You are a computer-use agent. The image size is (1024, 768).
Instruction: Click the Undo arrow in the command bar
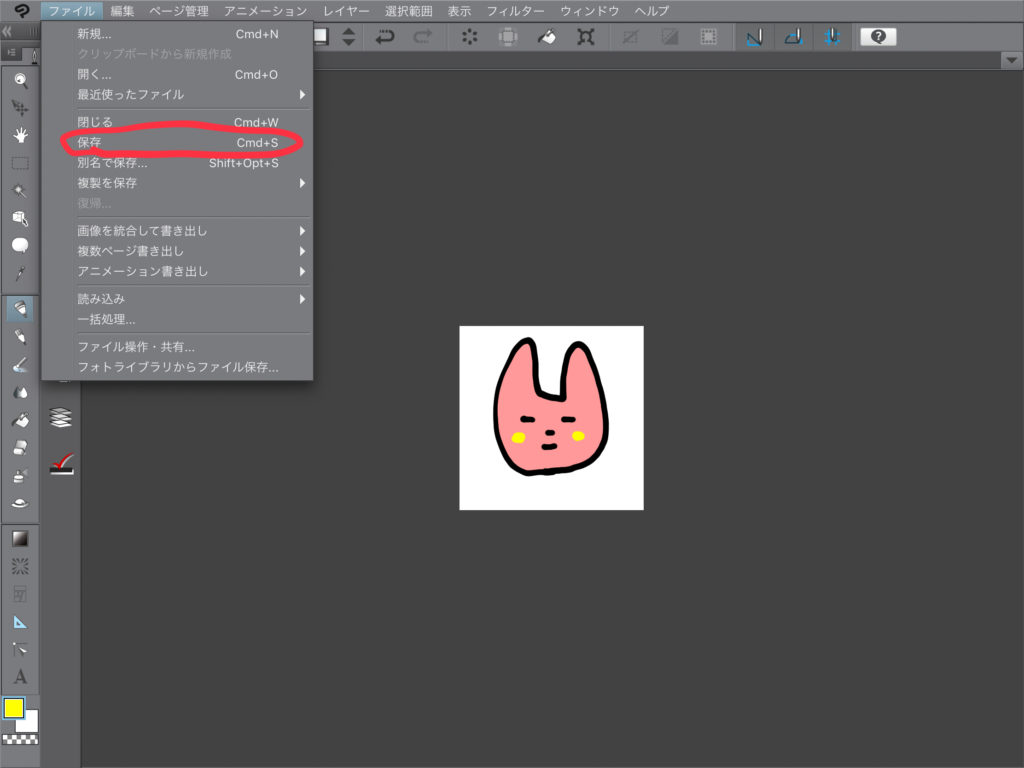tap(385, 37)
